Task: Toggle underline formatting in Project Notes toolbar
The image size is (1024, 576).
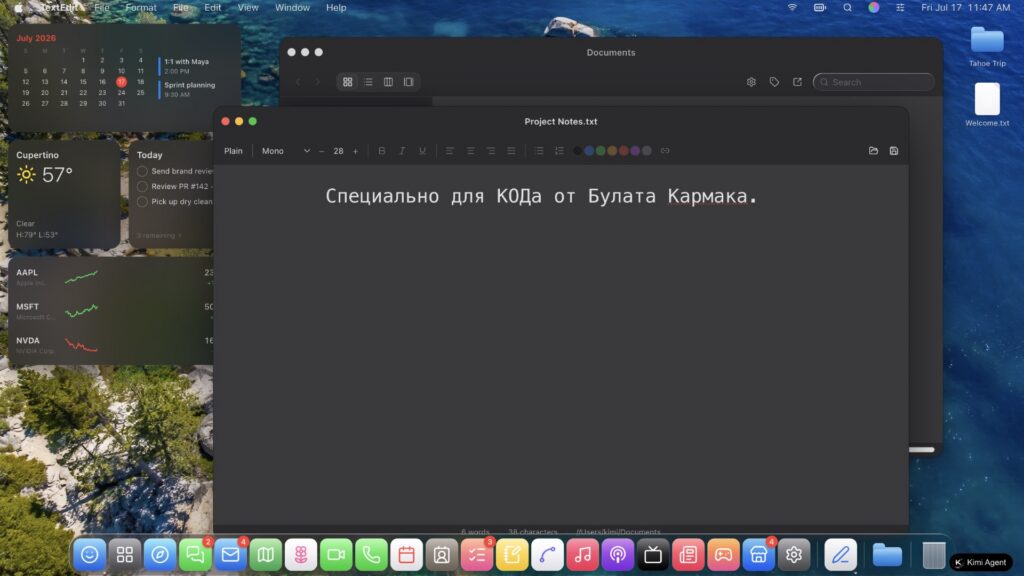Action: point(423,151)
